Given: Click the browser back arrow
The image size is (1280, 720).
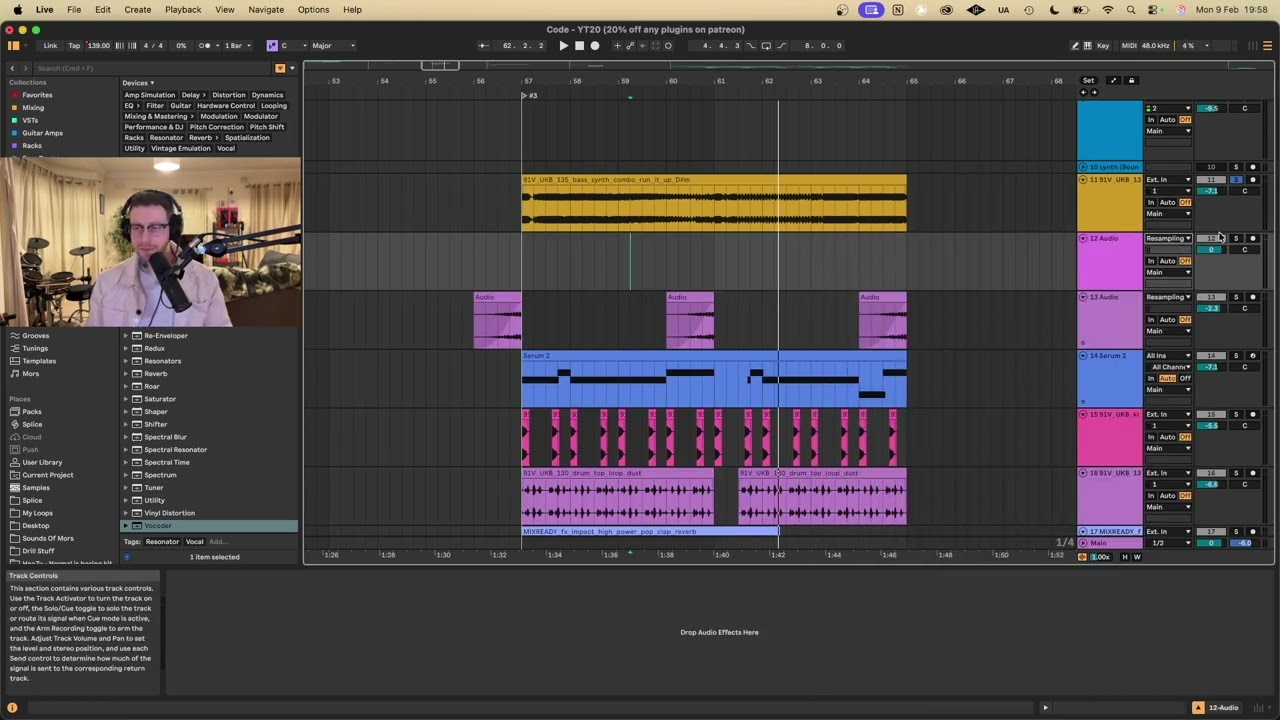Looking at the screenshot, I should pos(12,68).
